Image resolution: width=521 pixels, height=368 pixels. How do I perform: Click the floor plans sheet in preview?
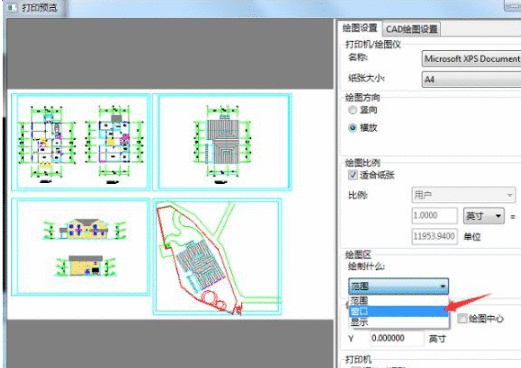coord(81,142)
